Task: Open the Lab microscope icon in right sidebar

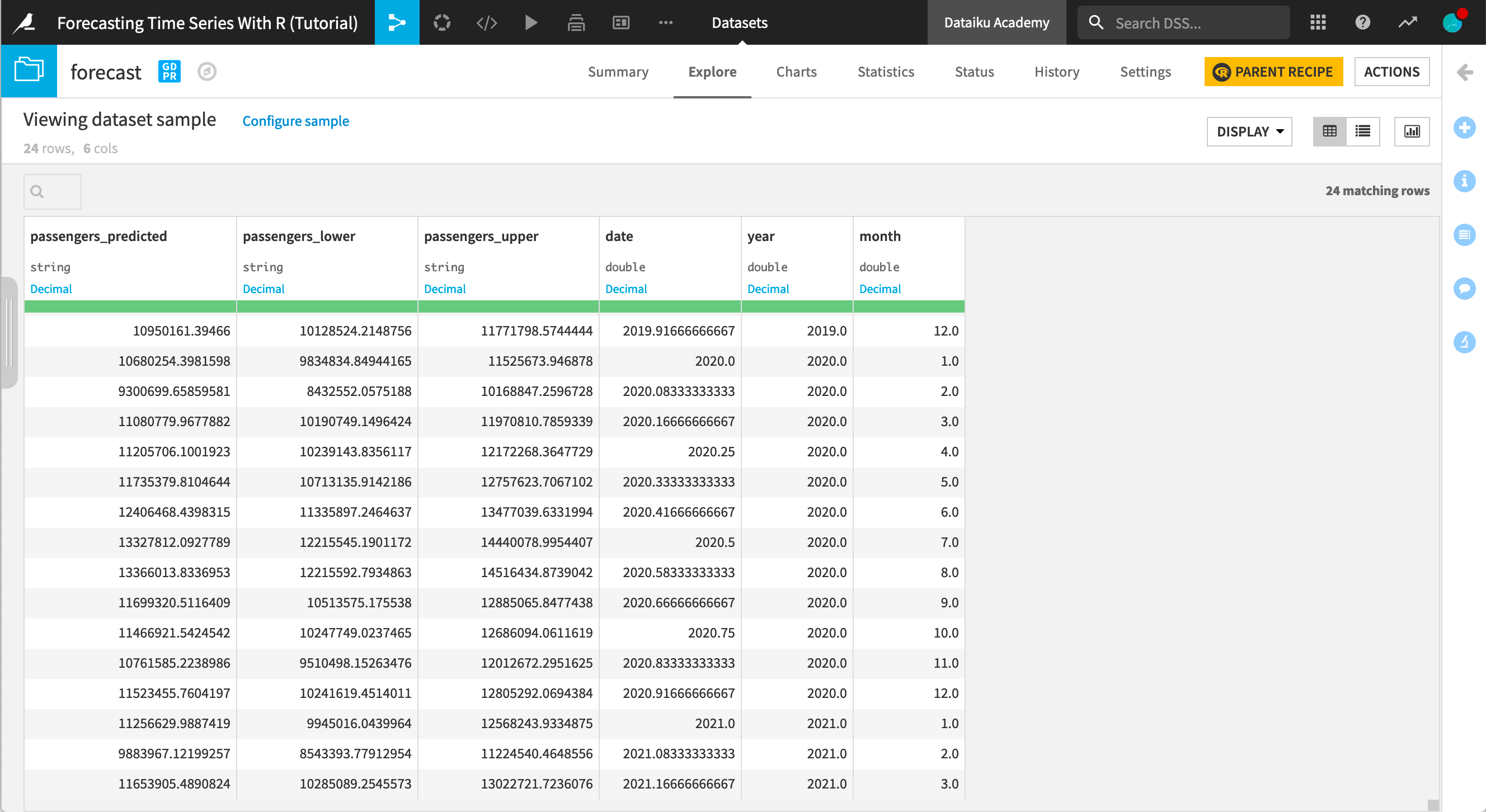Action: (x=1464, y=342)
